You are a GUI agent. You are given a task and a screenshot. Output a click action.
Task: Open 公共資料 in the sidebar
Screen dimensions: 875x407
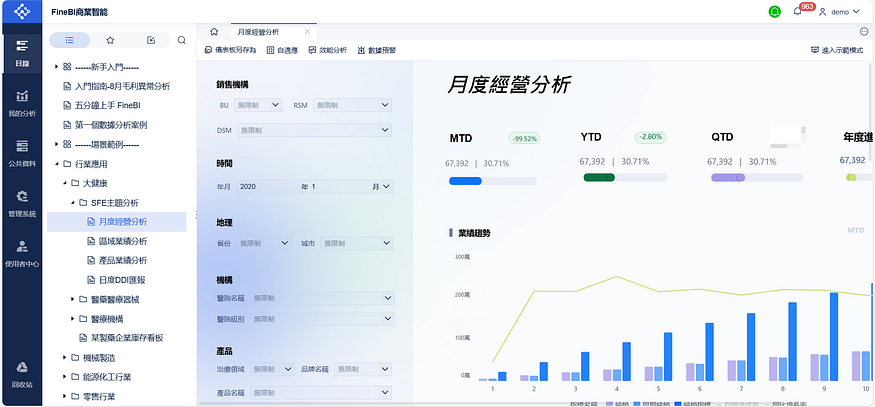pos(22,154)
